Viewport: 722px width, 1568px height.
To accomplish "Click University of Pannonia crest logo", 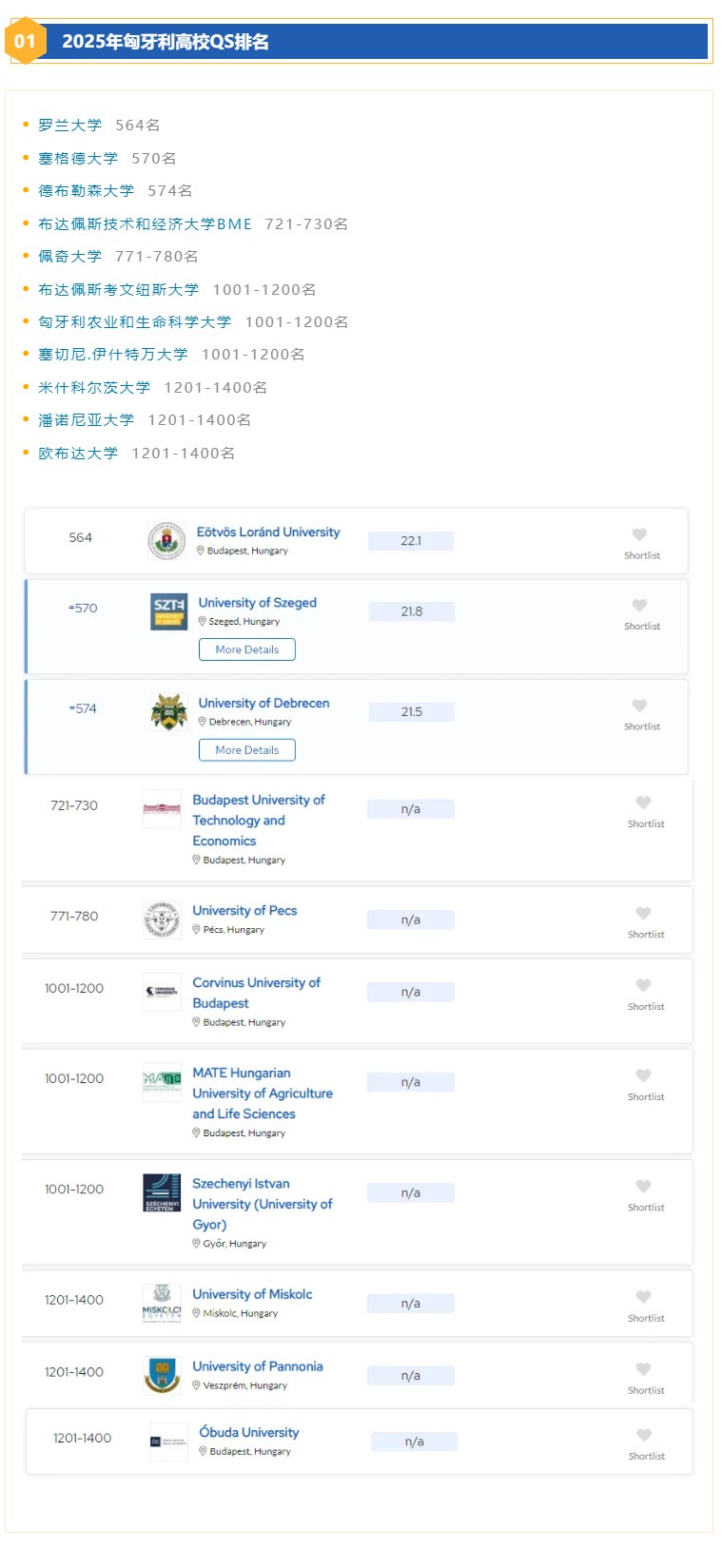I will [162, 1376].
